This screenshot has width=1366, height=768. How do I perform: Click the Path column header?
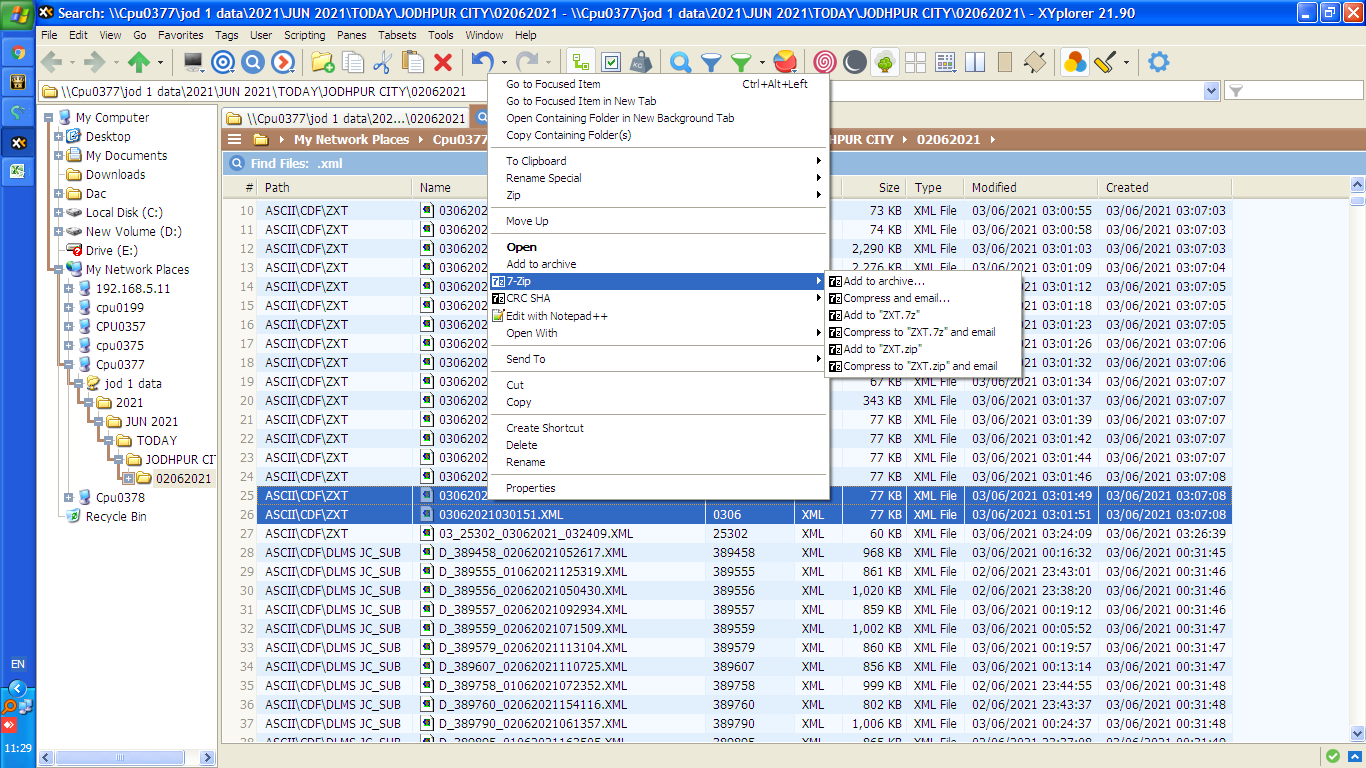pos(334,188)
